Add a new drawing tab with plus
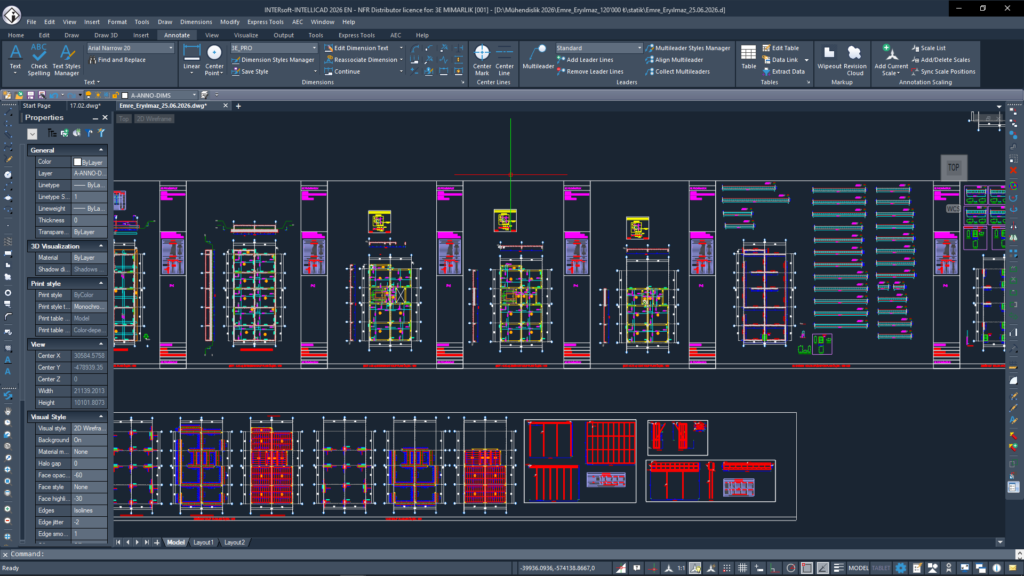Screen dimensions: 1024x576 click(x=238, y=106)
